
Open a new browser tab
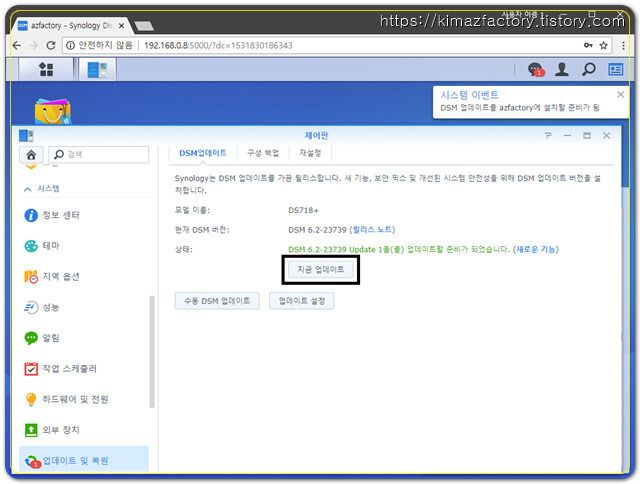coord(144,27)
